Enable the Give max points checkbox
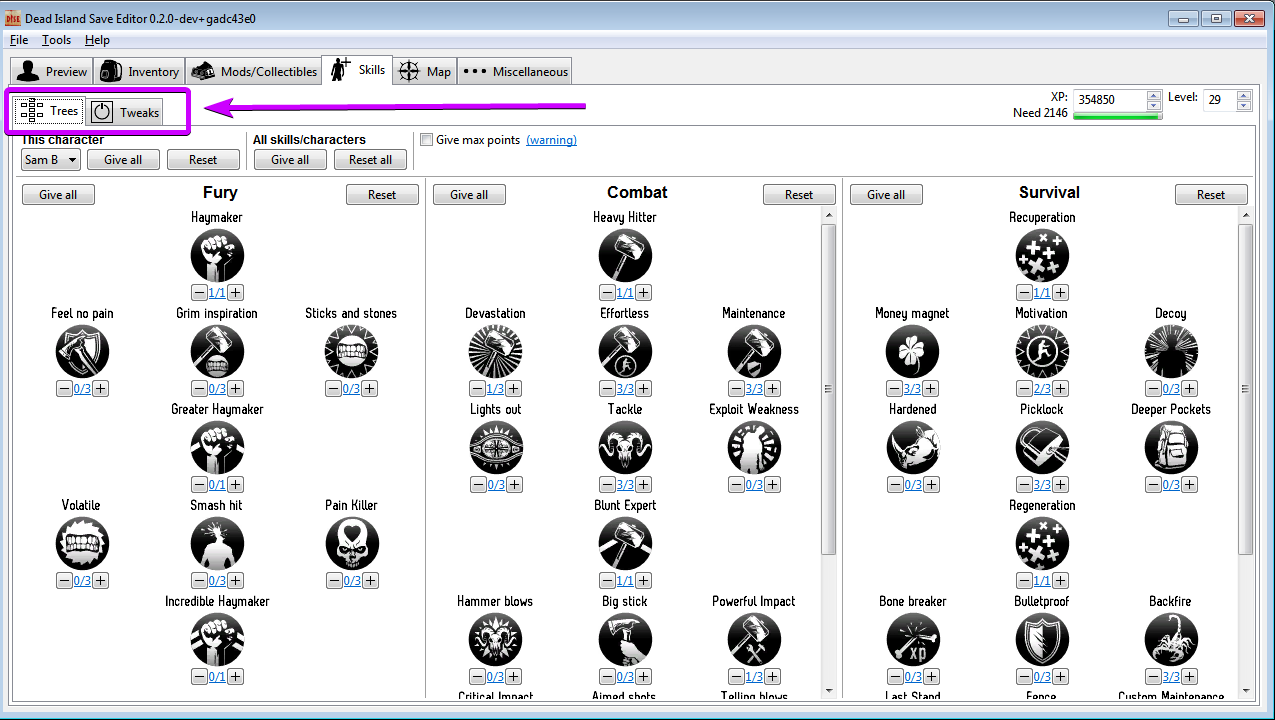The height and width of the screenshot is (720, 1275). (x=427, y=140)
